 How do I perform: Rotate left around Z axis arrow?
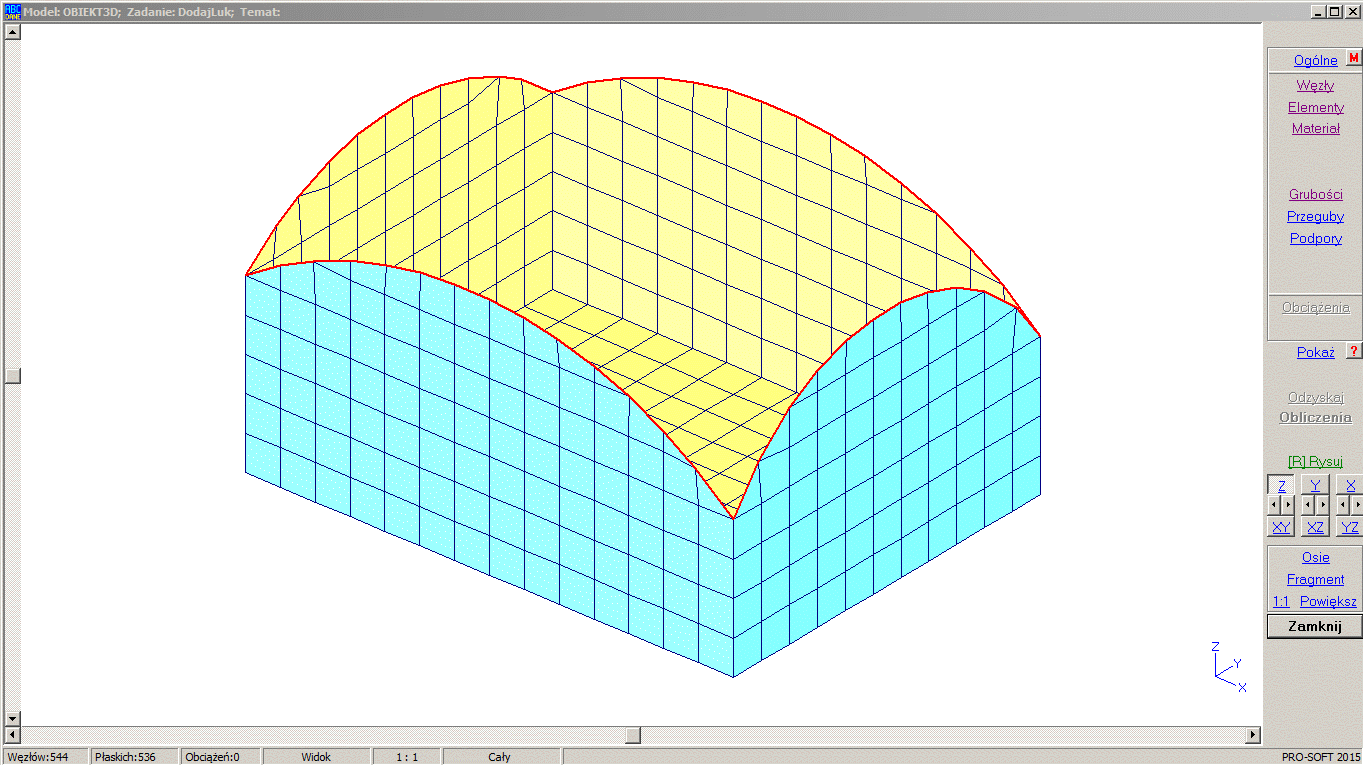(x=1273, y=506)
